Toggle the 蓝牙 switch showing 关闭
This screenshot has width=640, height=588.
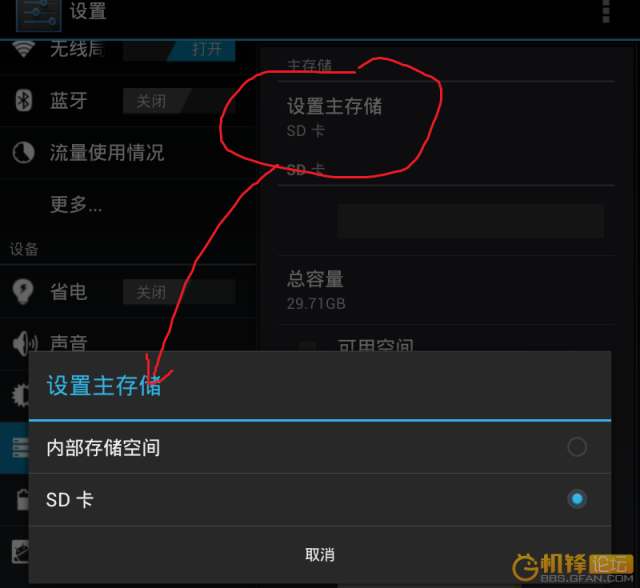point(179,101)
